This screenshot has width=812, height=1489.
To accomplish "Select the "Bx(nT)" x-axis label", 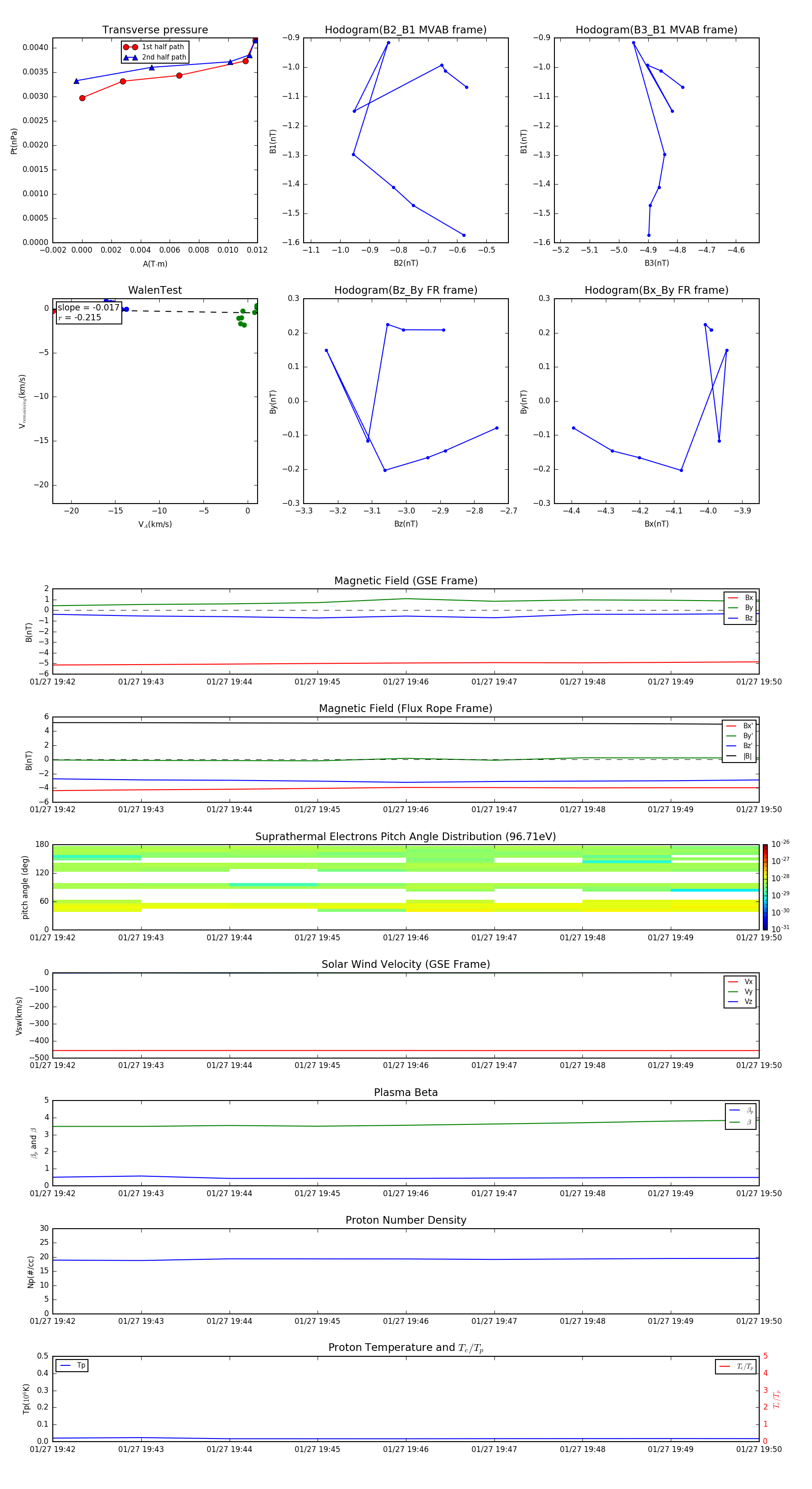I will pos(656,524).
